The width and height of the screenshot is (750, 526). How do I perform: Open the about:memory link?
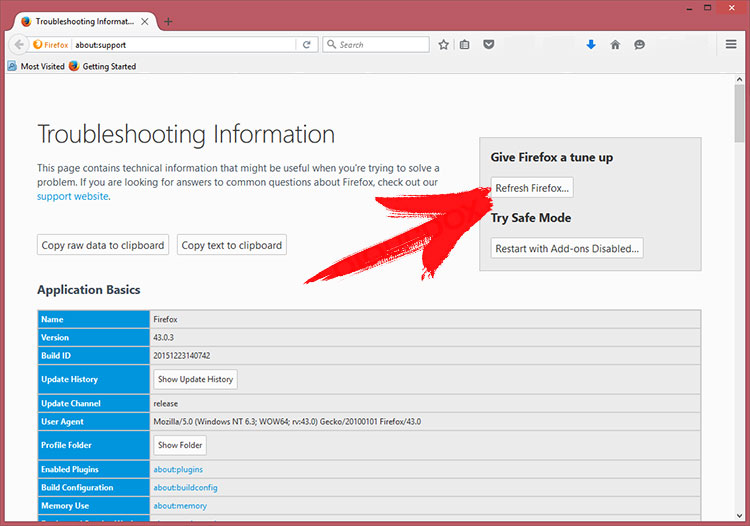click(x=180, y=506)
